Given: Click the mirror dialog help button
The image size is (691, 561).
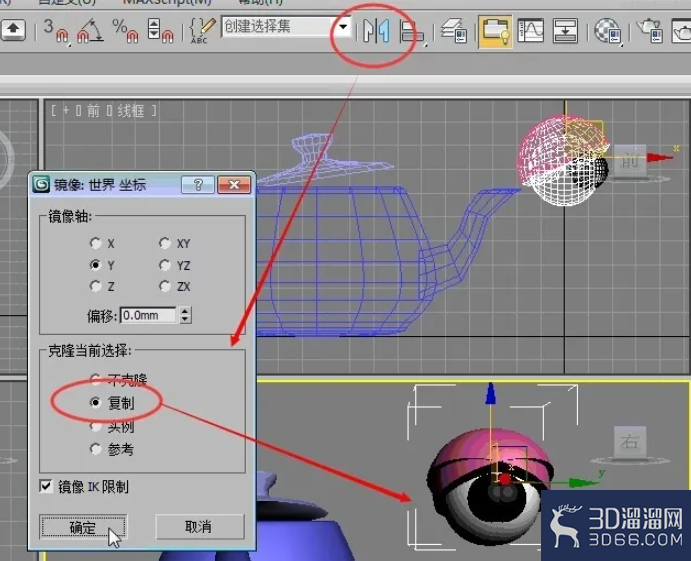Looking at the screenshot, I should (198, 184).
